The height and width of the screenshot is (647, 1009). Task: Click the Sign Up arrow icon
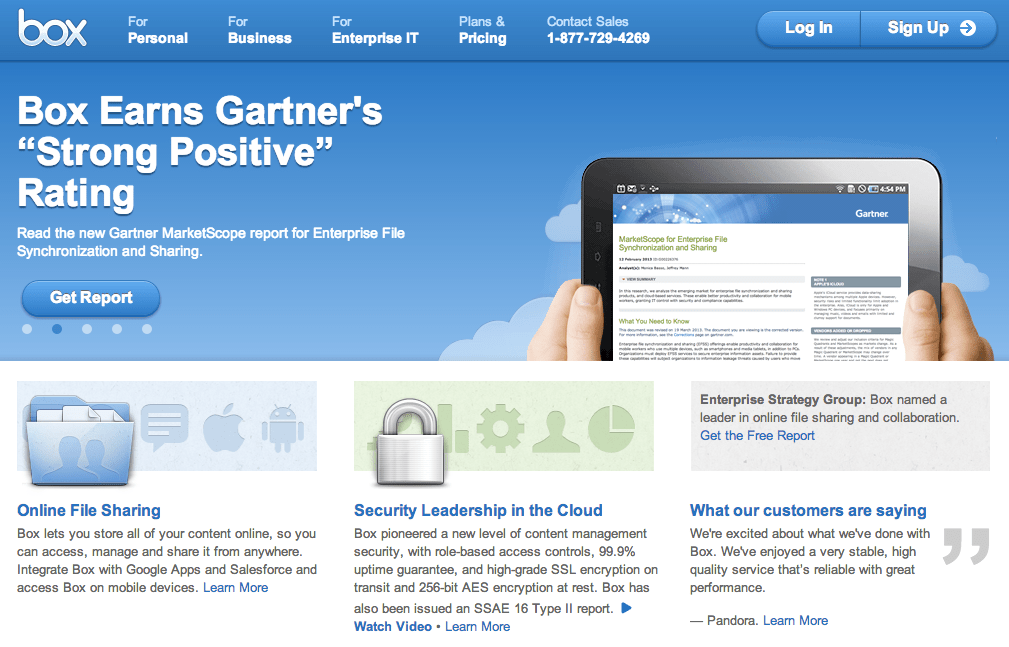(967, 28)
